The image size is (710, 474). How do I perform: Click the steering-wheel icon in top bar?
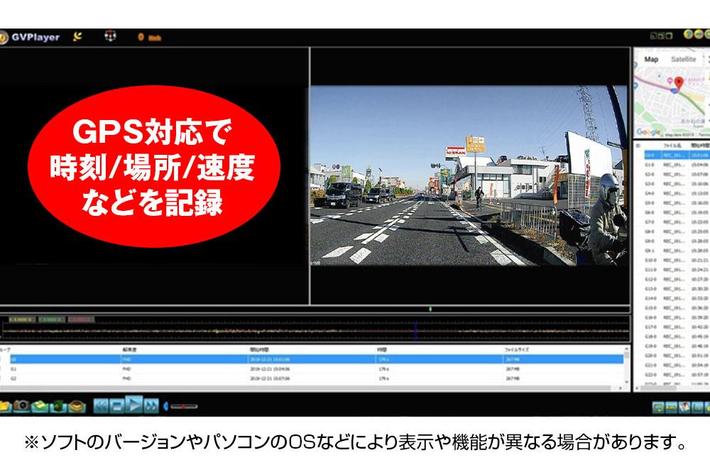pos(110,36)
